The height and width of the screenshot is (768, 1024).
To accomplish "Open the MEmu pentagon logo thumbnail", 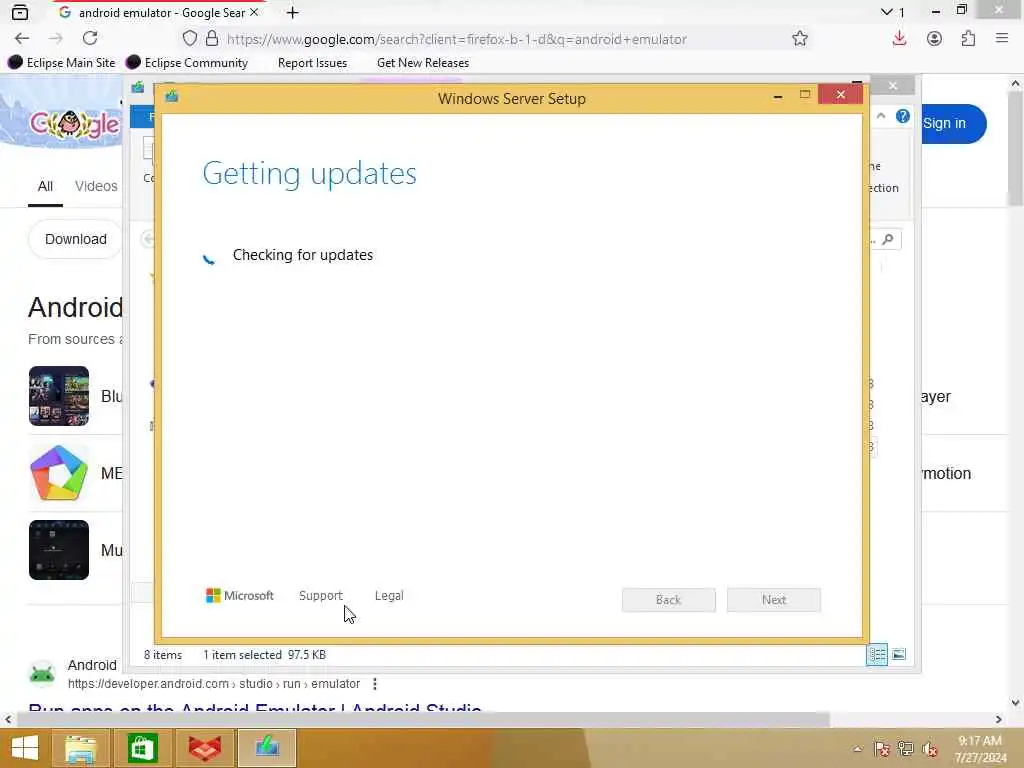I will [x=59, y=473].
